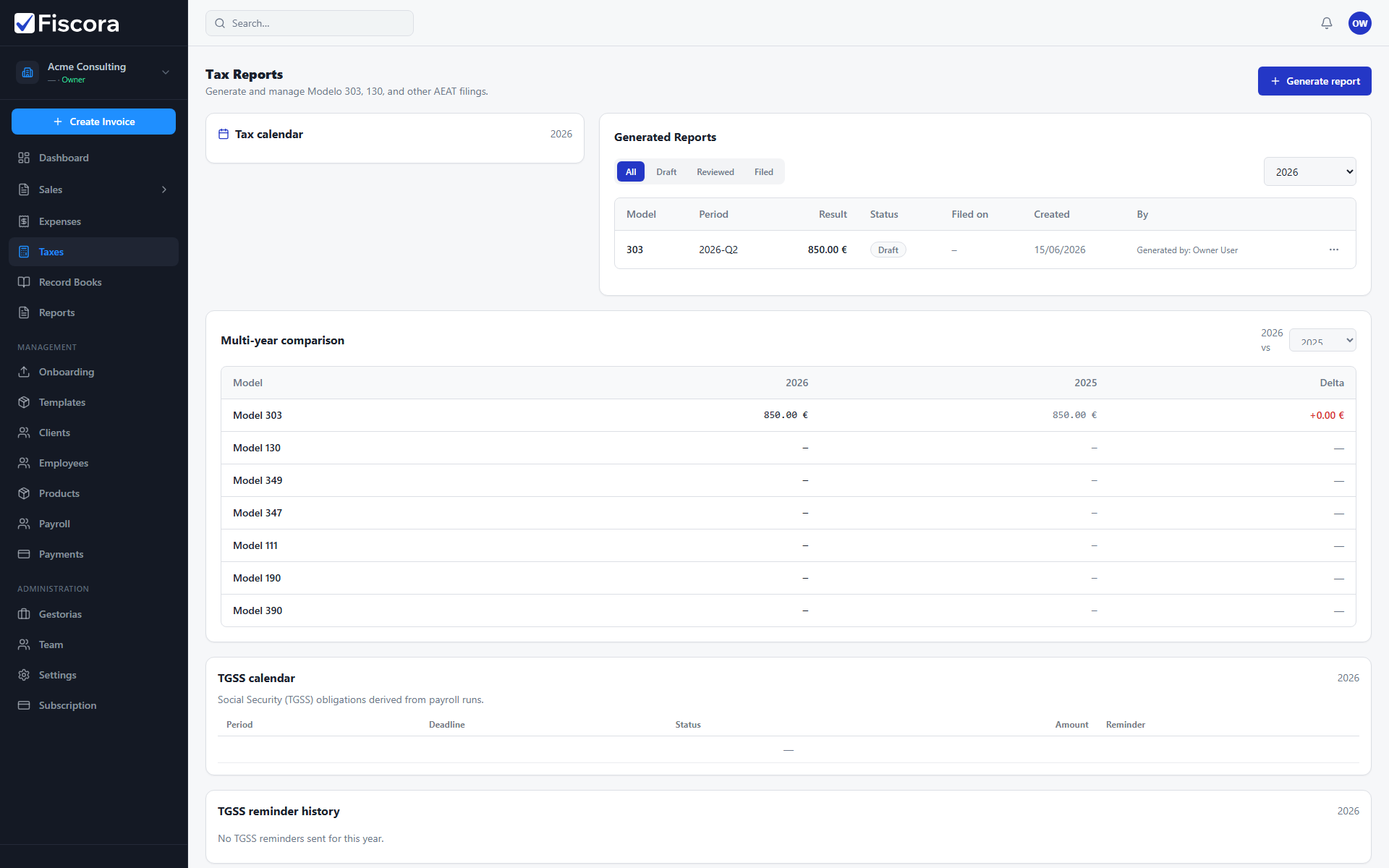Click the Generate report button
This screenshot has width=1389, height=868.
[x=1314, y=81]
